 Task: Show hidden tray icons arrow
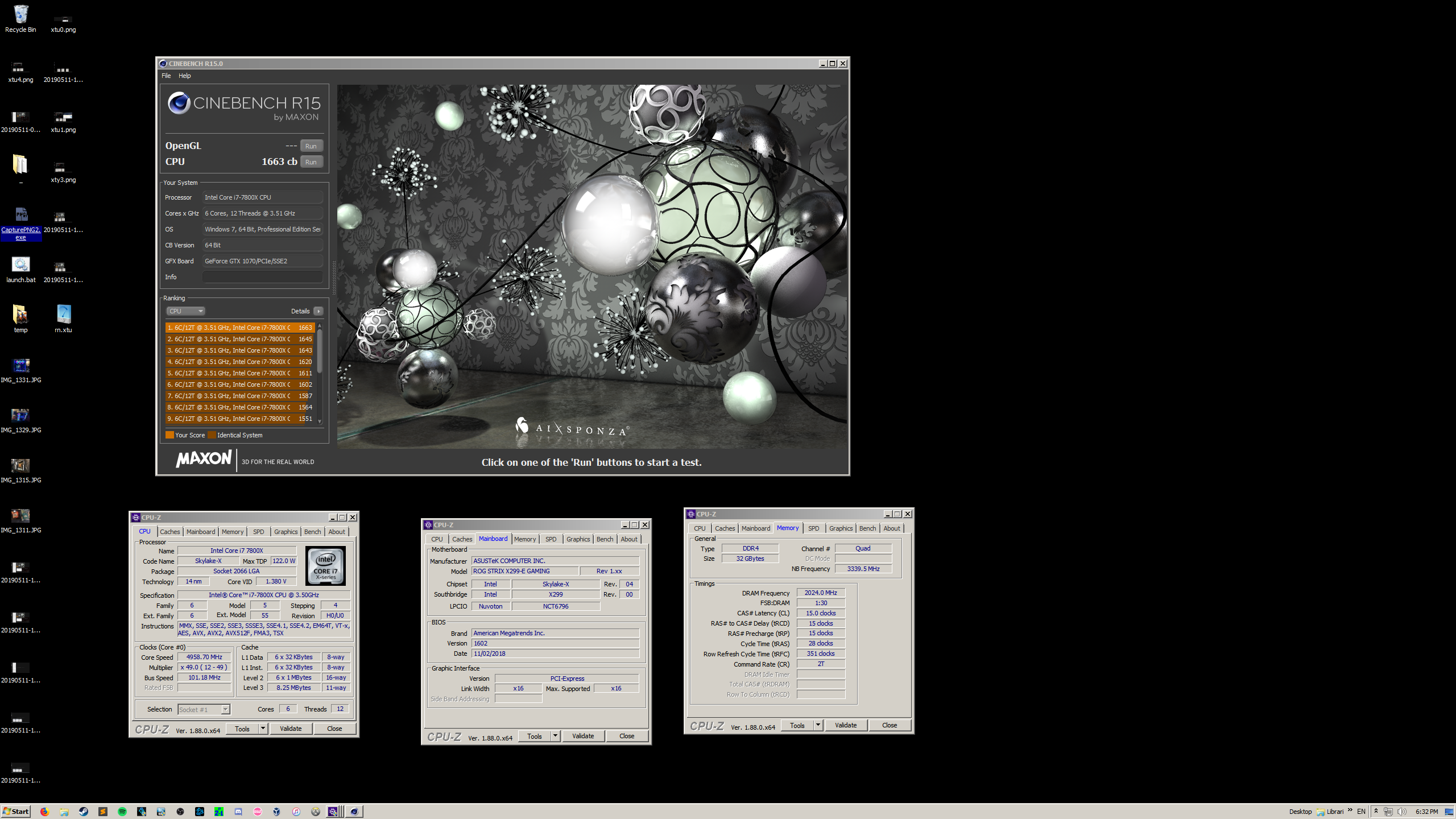[x=1376, y=811]
